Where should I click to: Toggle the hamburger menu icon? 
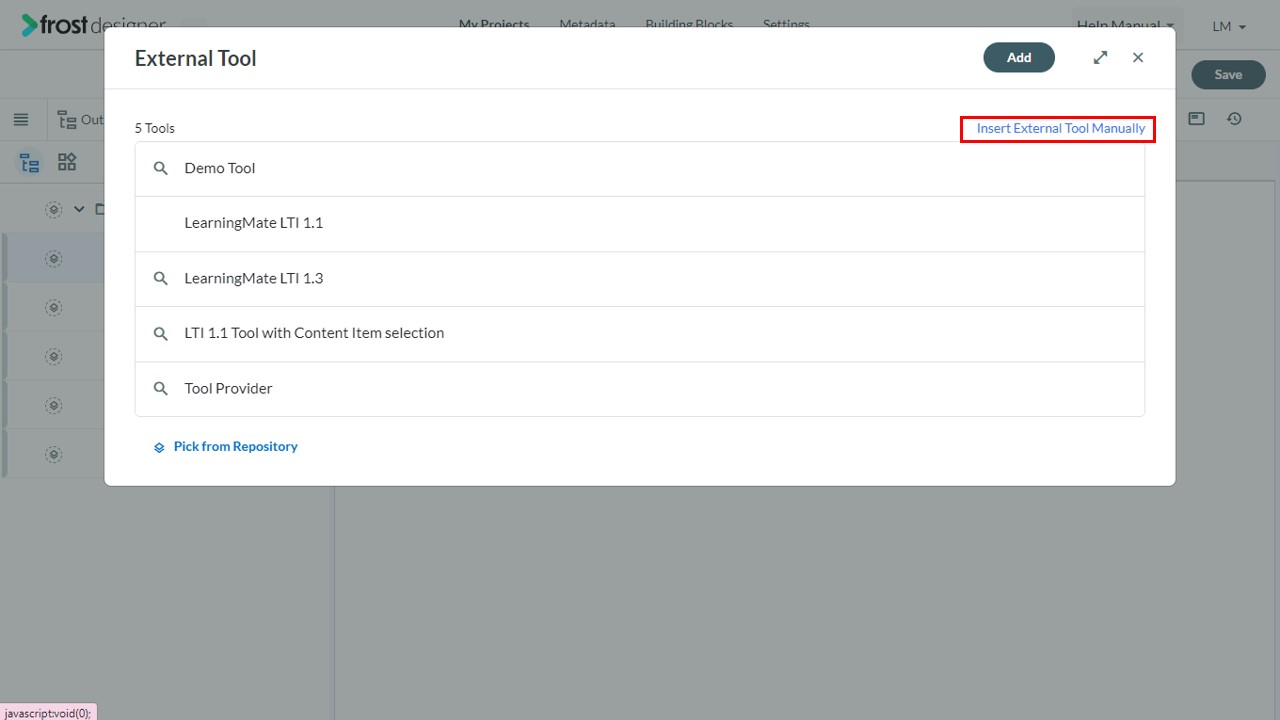click(21, 120)
